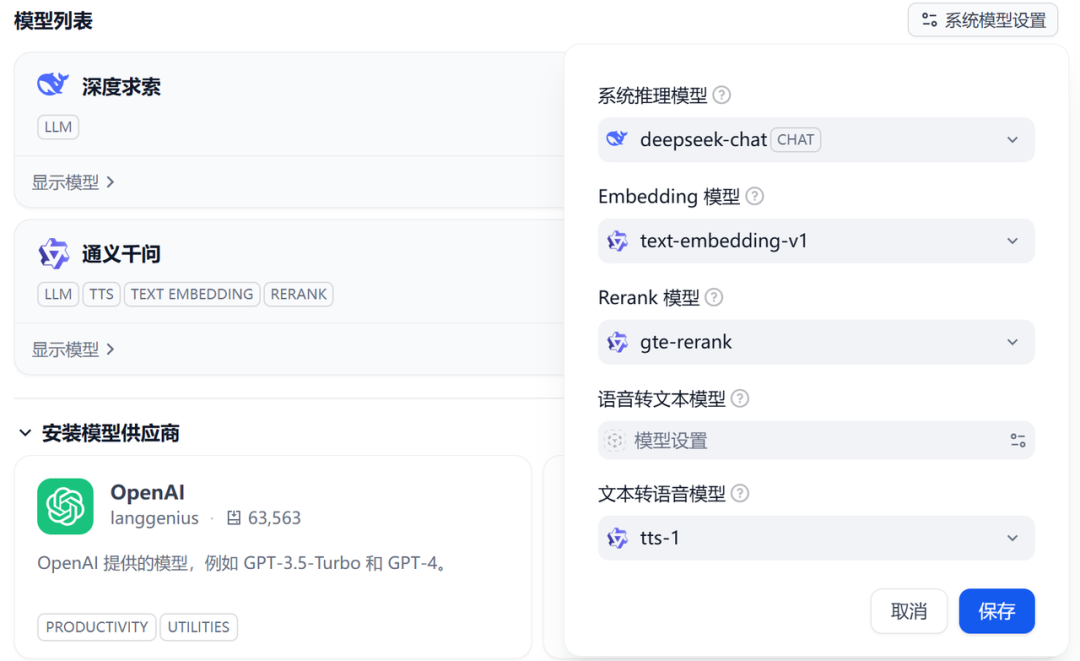Click the LLM tag under 深度求索
Image resolution: width=1080 pixels, height=661 pixels.
58,127
